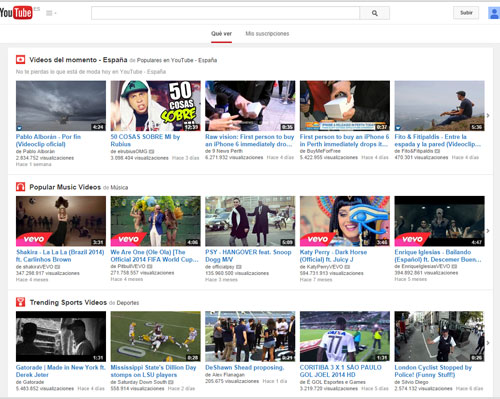Click 50 COSAS SOBRE MI by Rubius title
Viewport: 500px width, 399px height.
[x=145, y=140]
